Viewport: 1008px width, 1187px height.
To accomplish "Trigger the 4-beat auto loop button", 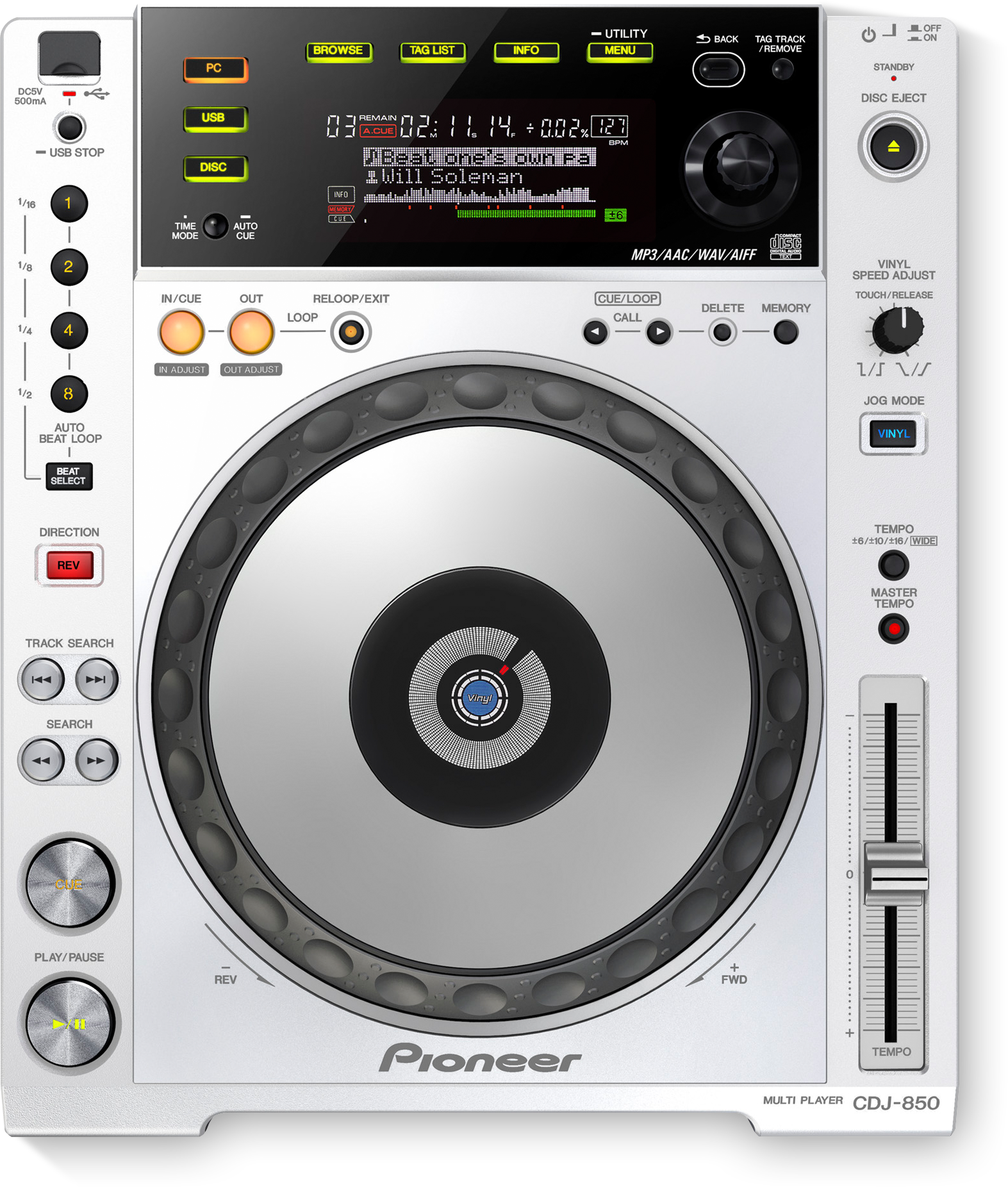I will [69, 331].
